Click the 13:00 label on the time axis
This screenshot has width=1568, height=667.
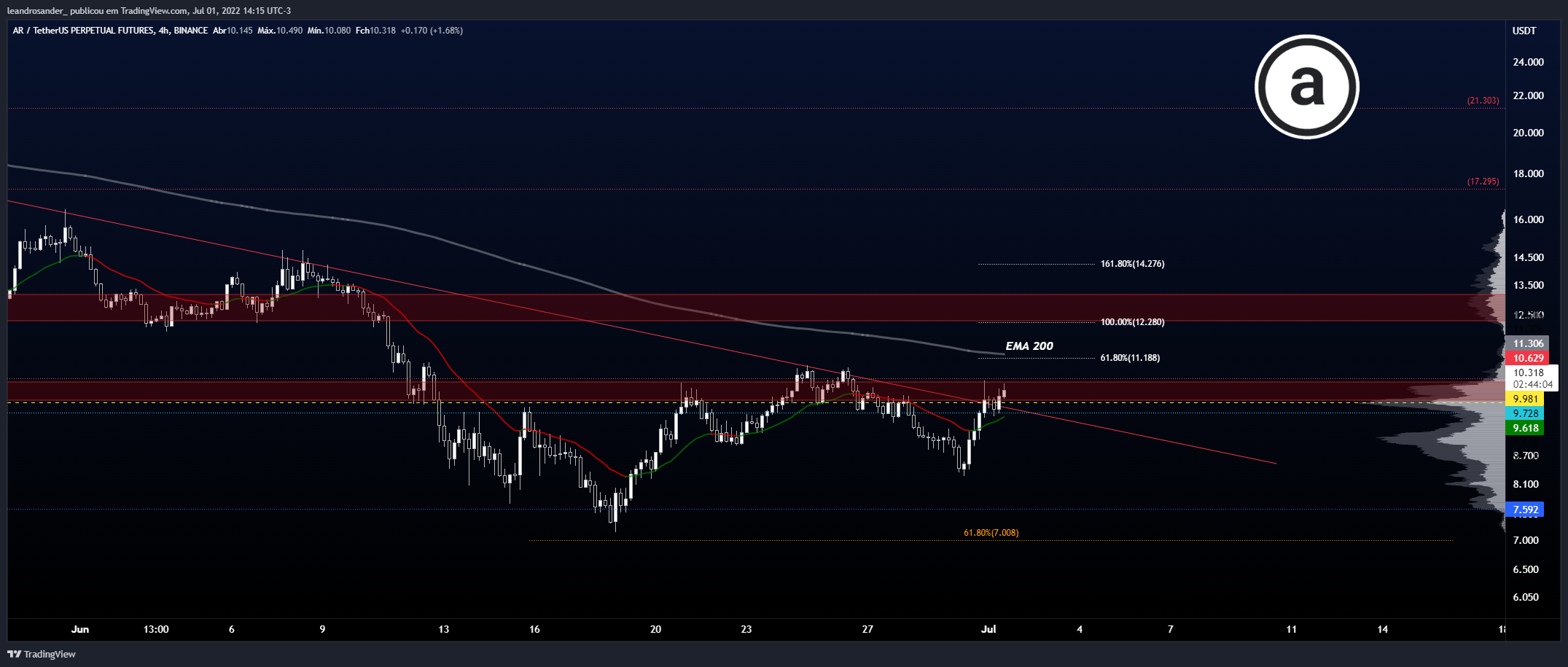tap(156, 629)
